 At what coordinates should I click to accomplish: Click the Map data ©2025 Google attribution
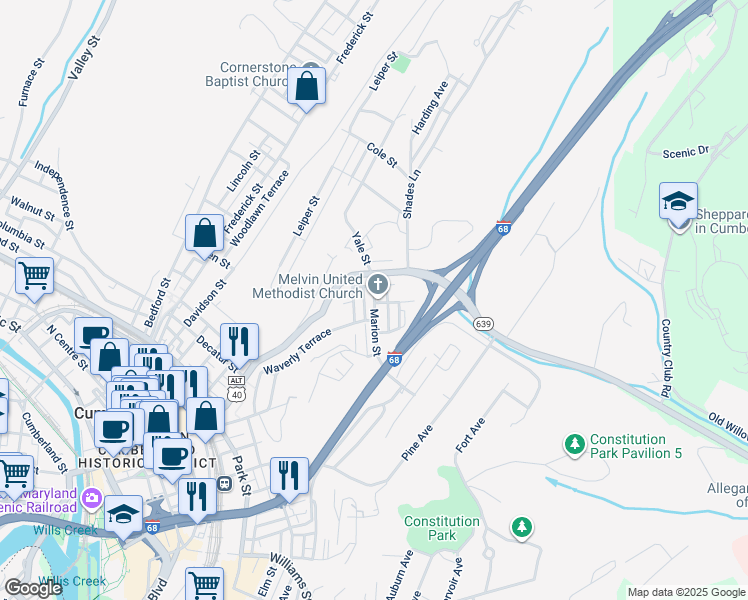[687, 593]
